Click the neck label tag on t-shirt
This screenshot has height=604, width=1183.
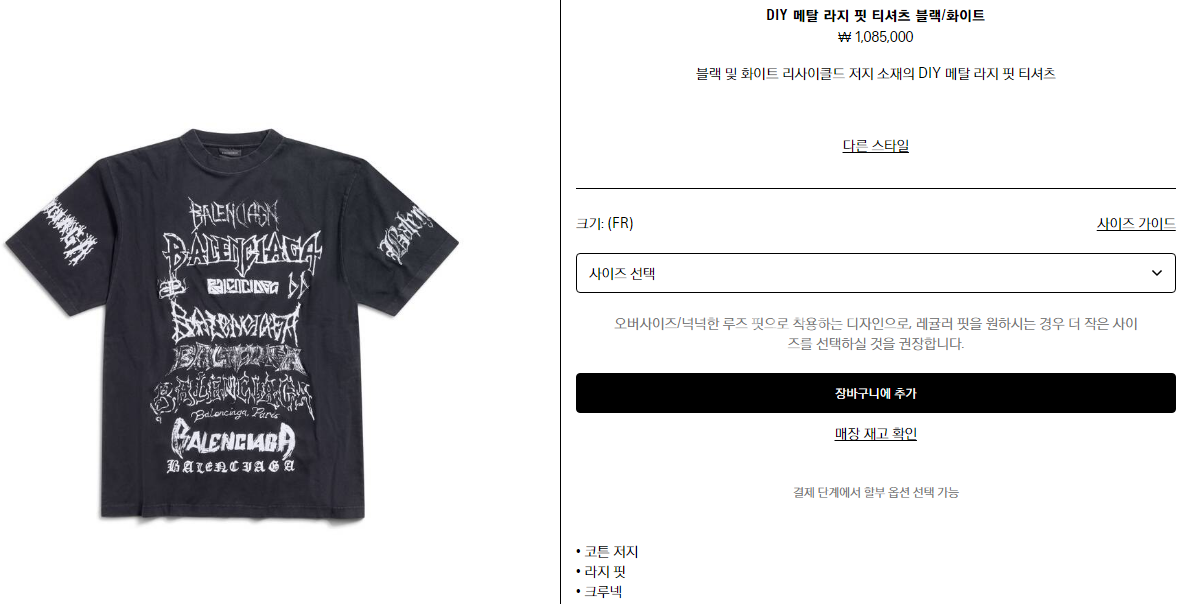[233, 155]
